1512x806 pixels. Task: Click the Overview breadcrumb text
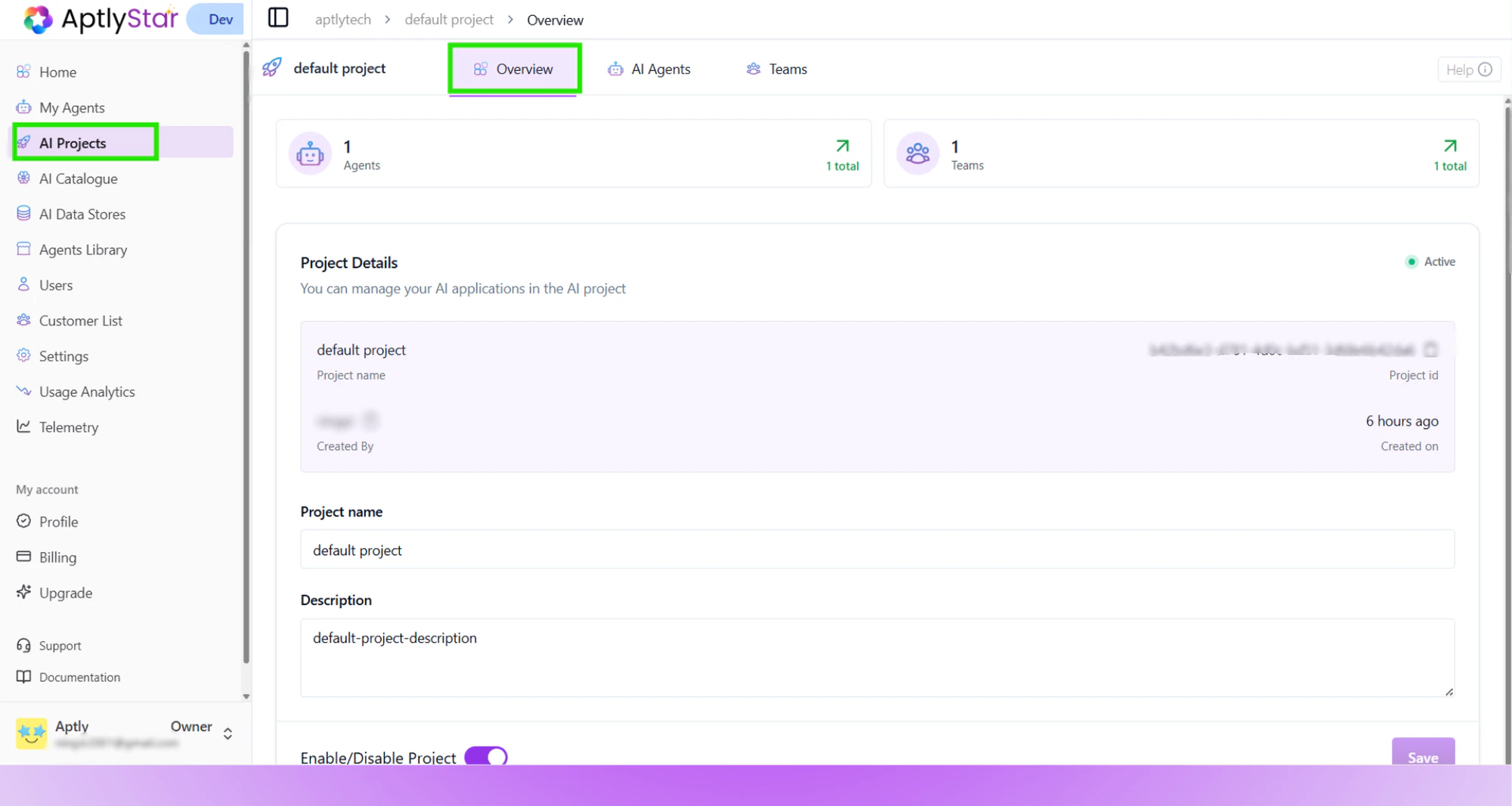(x=555, y=20)
